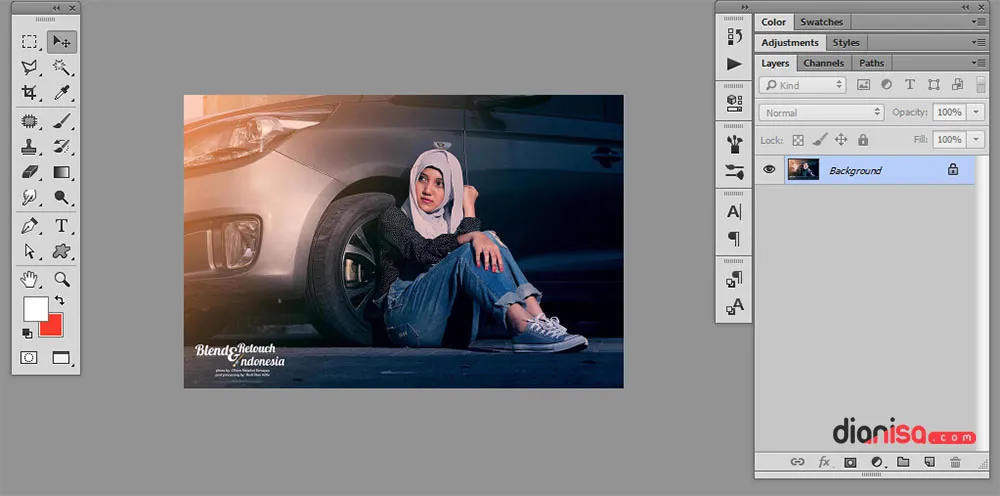Image resolution: width=1000 pixels, height=496 pixels.
Task: Select the Move tool
Action: 62,43
